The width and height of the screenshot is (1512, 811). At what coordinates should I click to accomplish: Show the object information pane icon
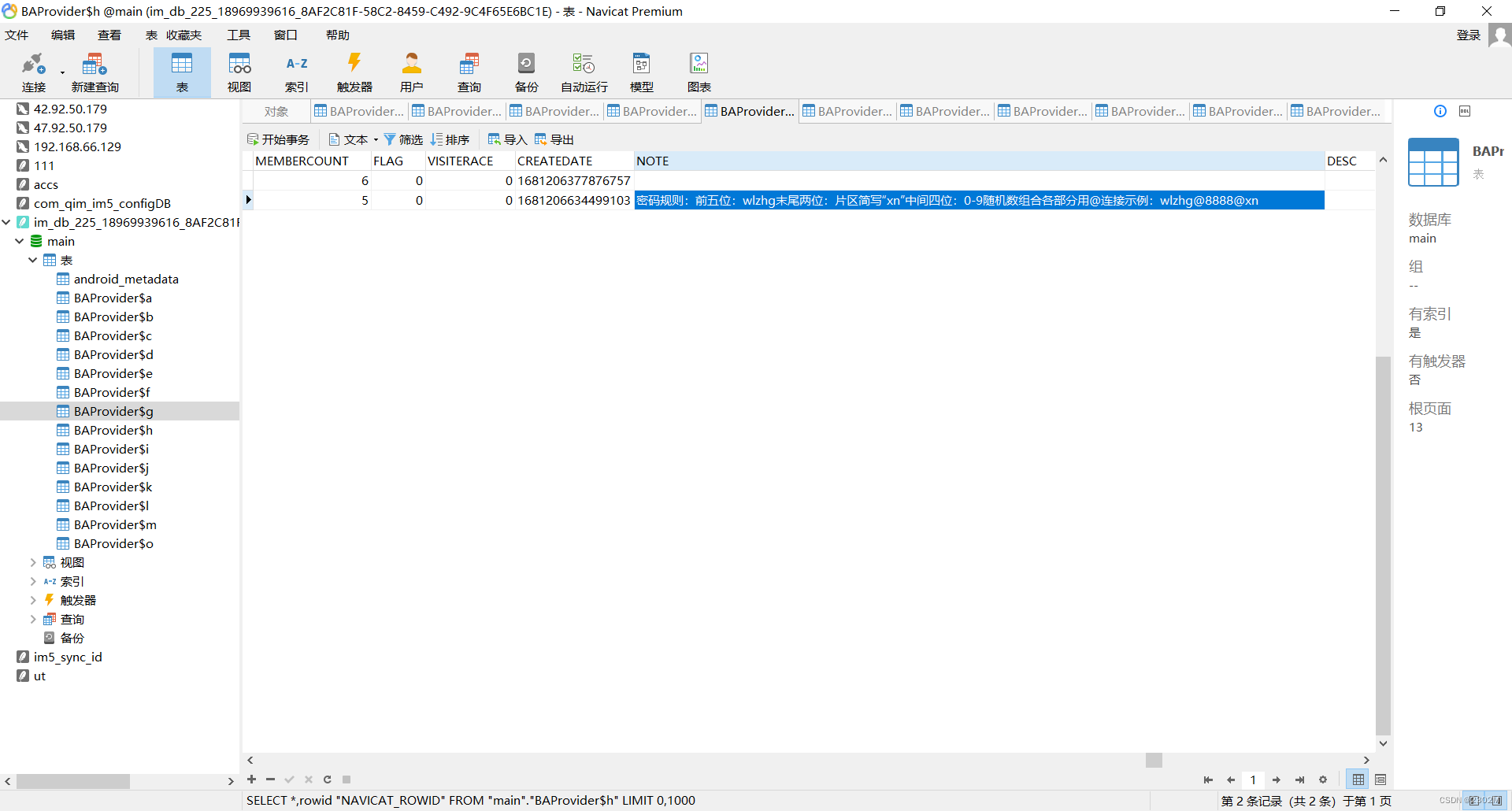[1440, 111]
